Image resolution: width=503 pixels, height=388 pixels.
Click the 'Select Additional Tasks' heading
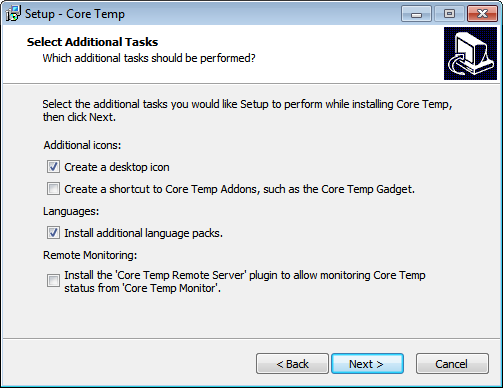(92, 42)
